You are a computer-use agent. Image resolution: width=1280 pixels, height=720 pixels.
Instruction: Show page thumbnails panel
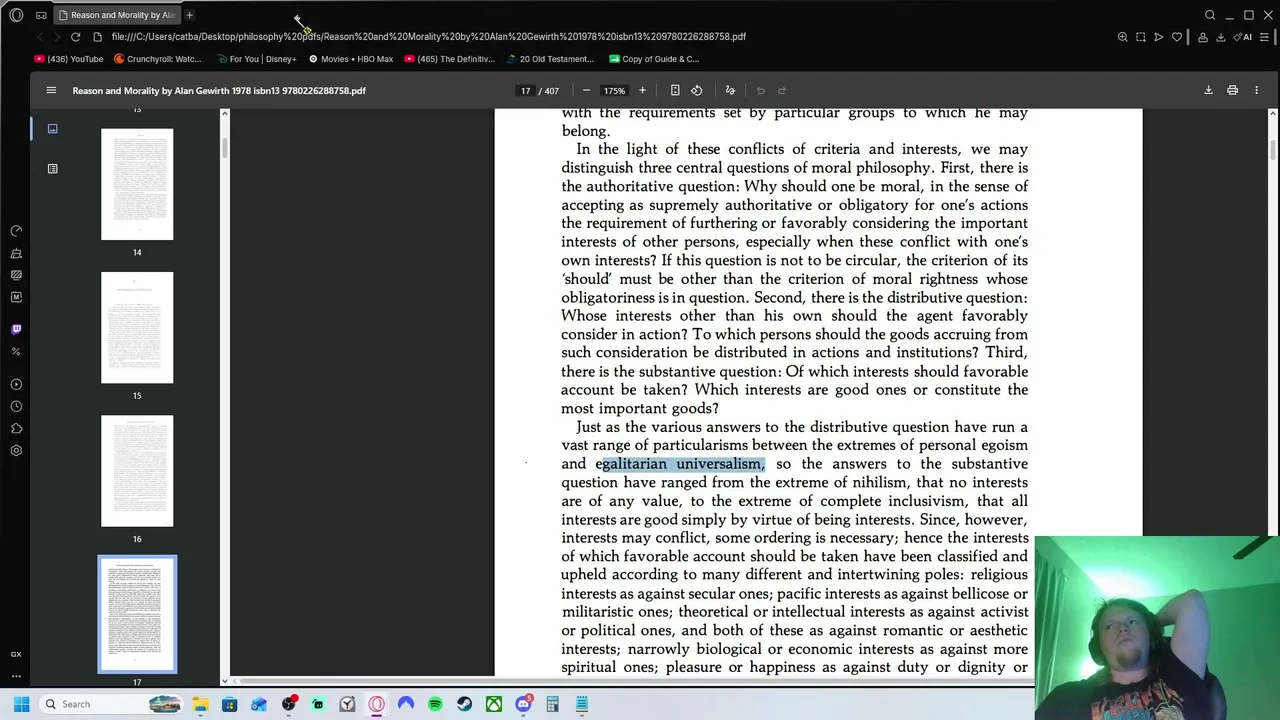coord(52,129)
